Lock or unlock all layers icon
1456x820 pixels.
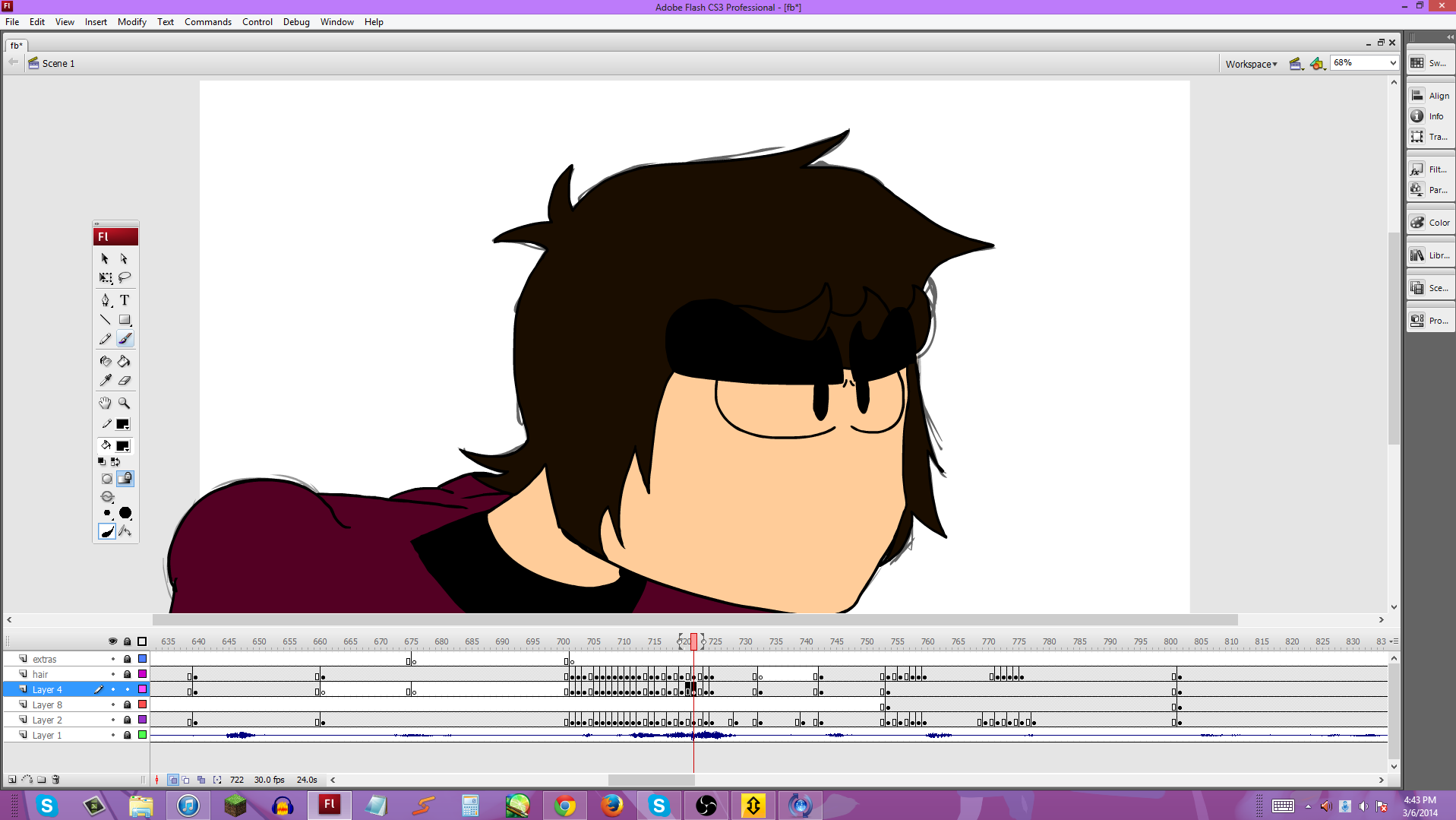[x=128, y=642]
